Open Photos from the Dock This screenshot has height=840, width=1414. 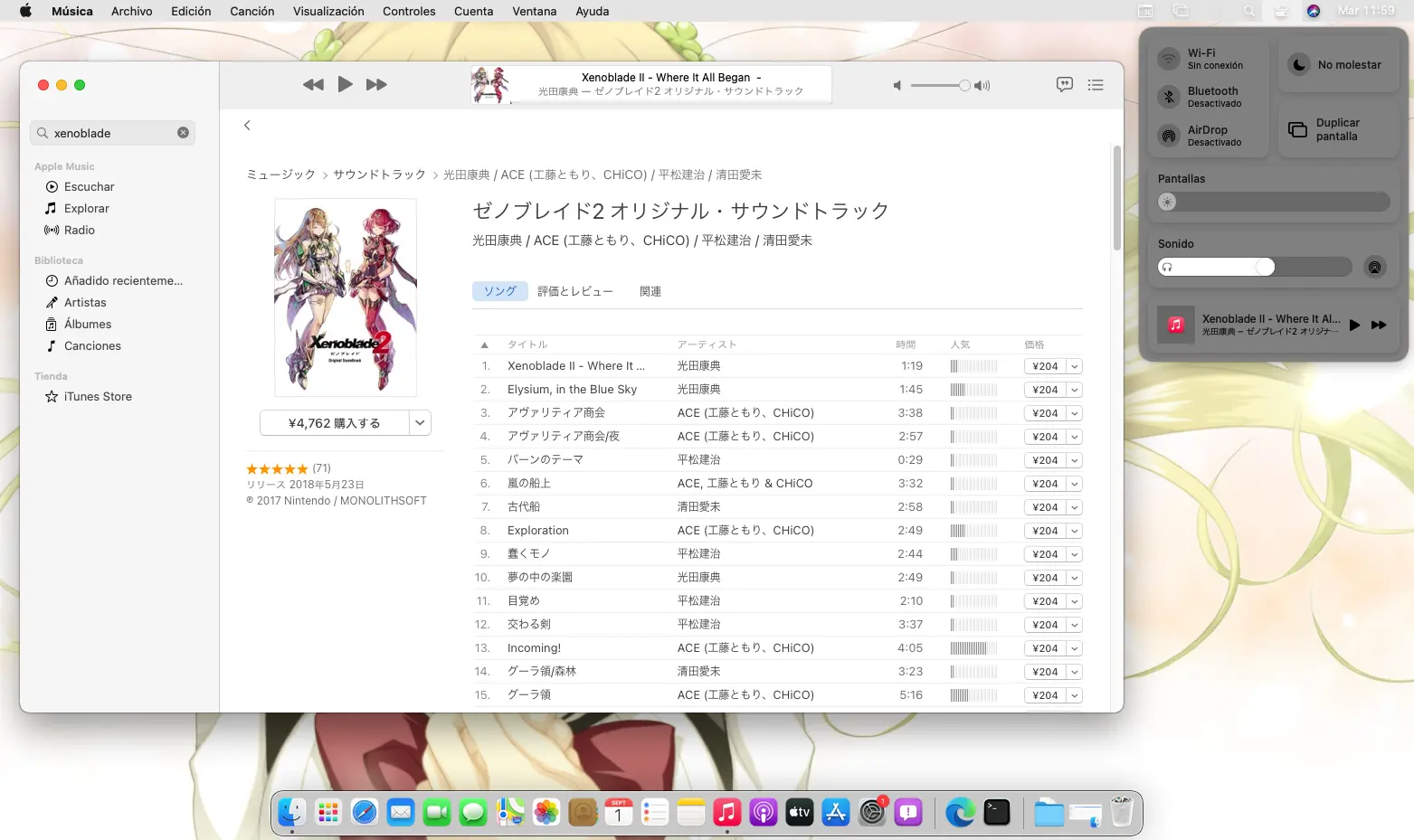click(546, 812)
